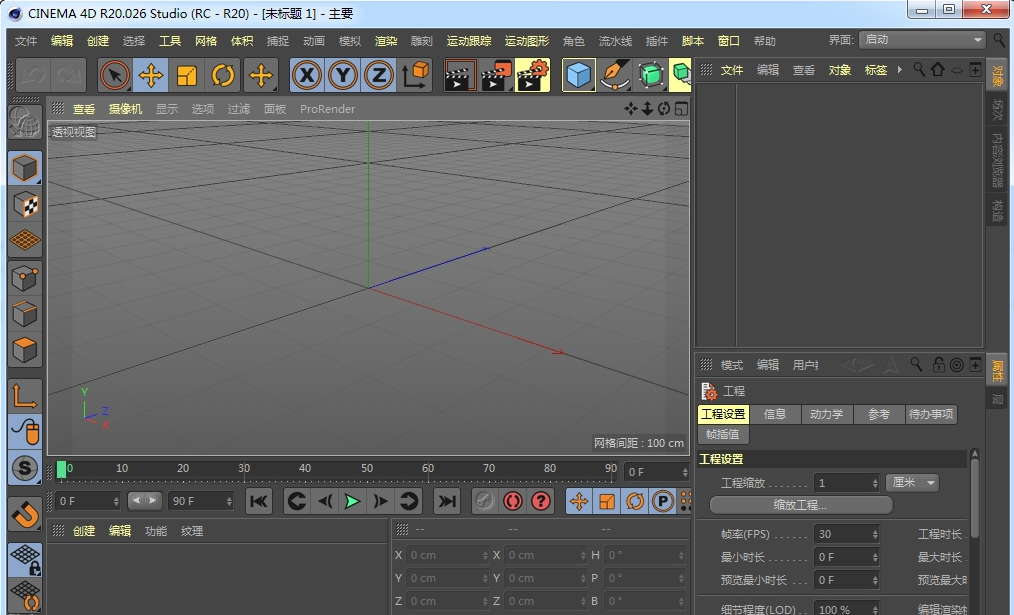The height and width of the screenshot is (615, 1014).
Task: Open the material manager 创建 menu
Action: click(x=84, y=531)
